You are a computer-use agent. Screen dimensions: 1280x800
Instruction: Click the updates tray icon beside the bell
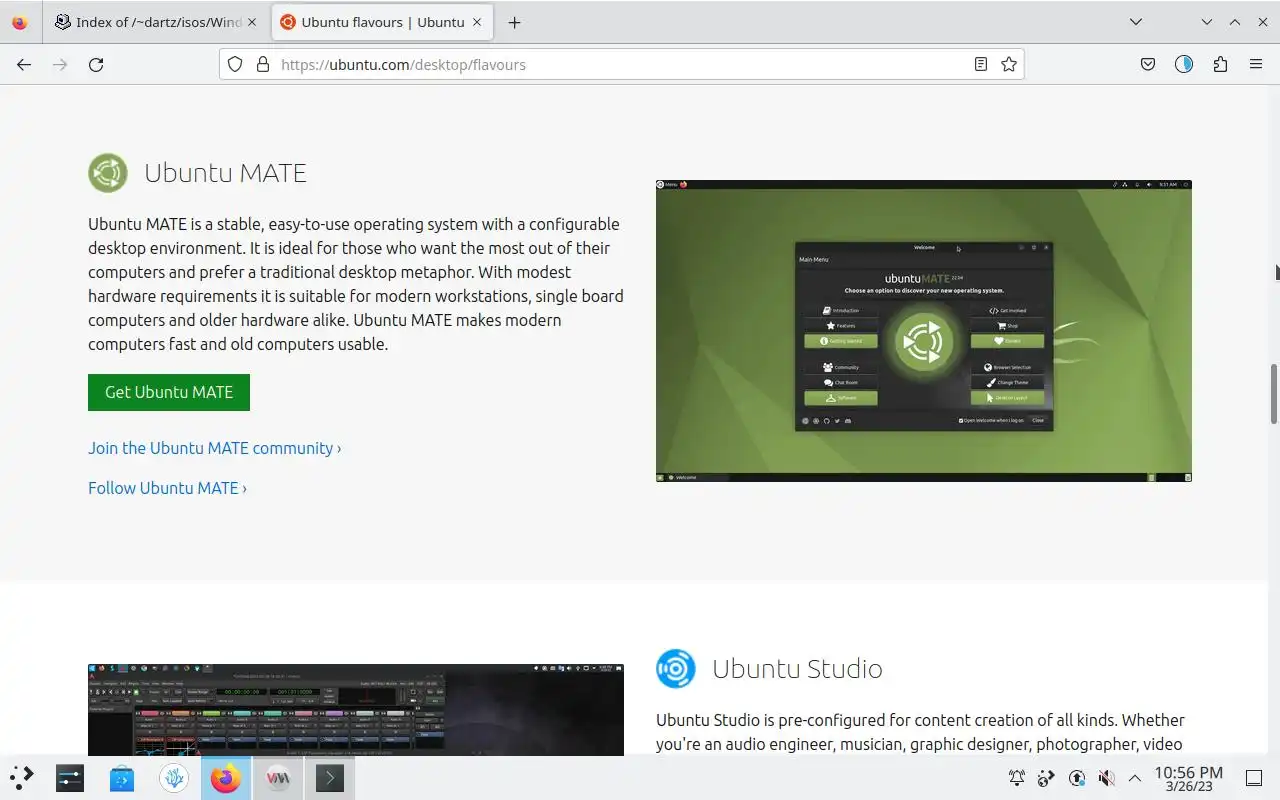(x=1047, y=777)
